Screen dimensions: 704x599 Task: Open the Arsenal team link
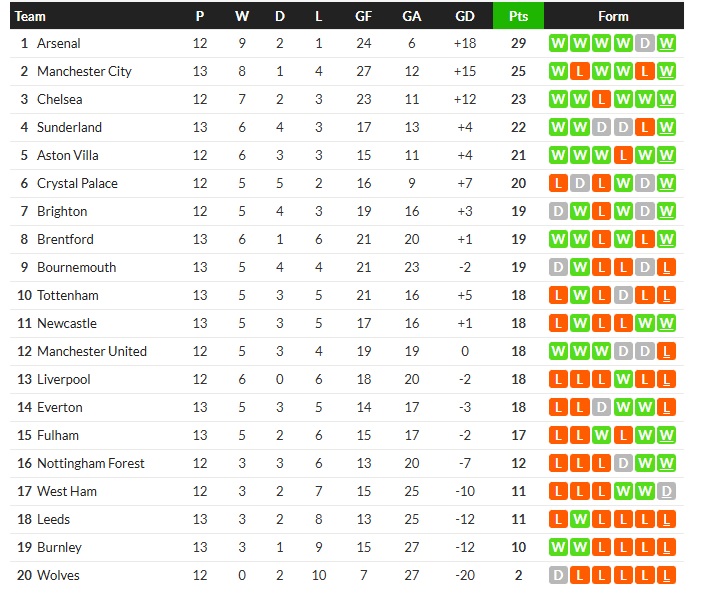pos(59,43)
